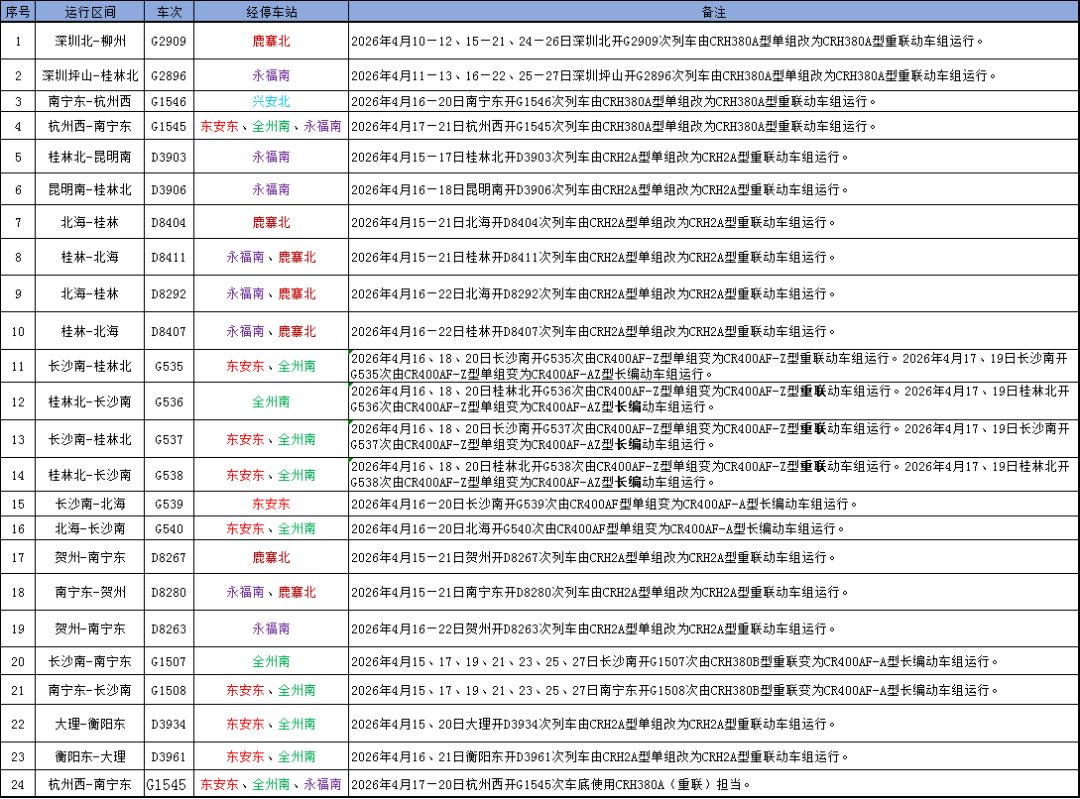The height and width of the screenshot is (799, 1080).
Task: Click the 深圳坪山-桂林北 route cell
Action: tap(90, 75)
